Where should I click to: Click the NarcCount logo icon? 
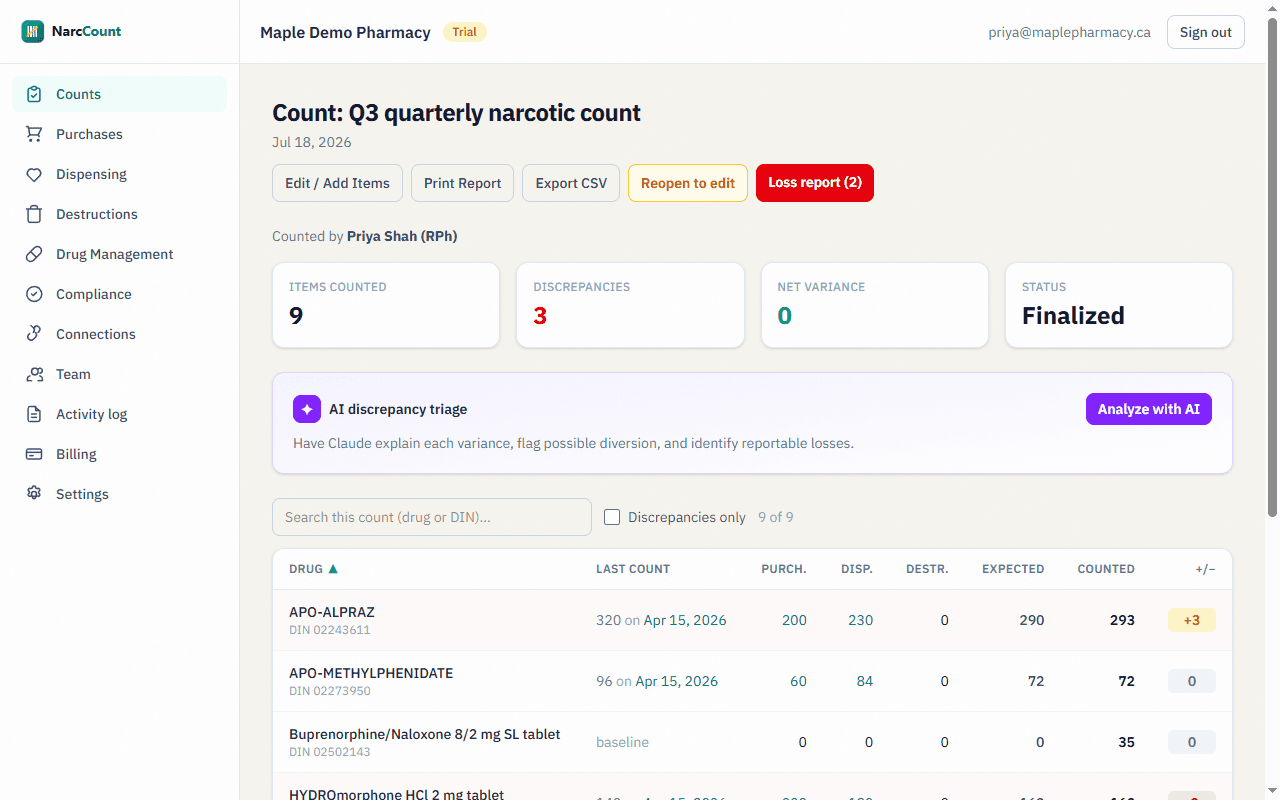(x=33, y=31)
